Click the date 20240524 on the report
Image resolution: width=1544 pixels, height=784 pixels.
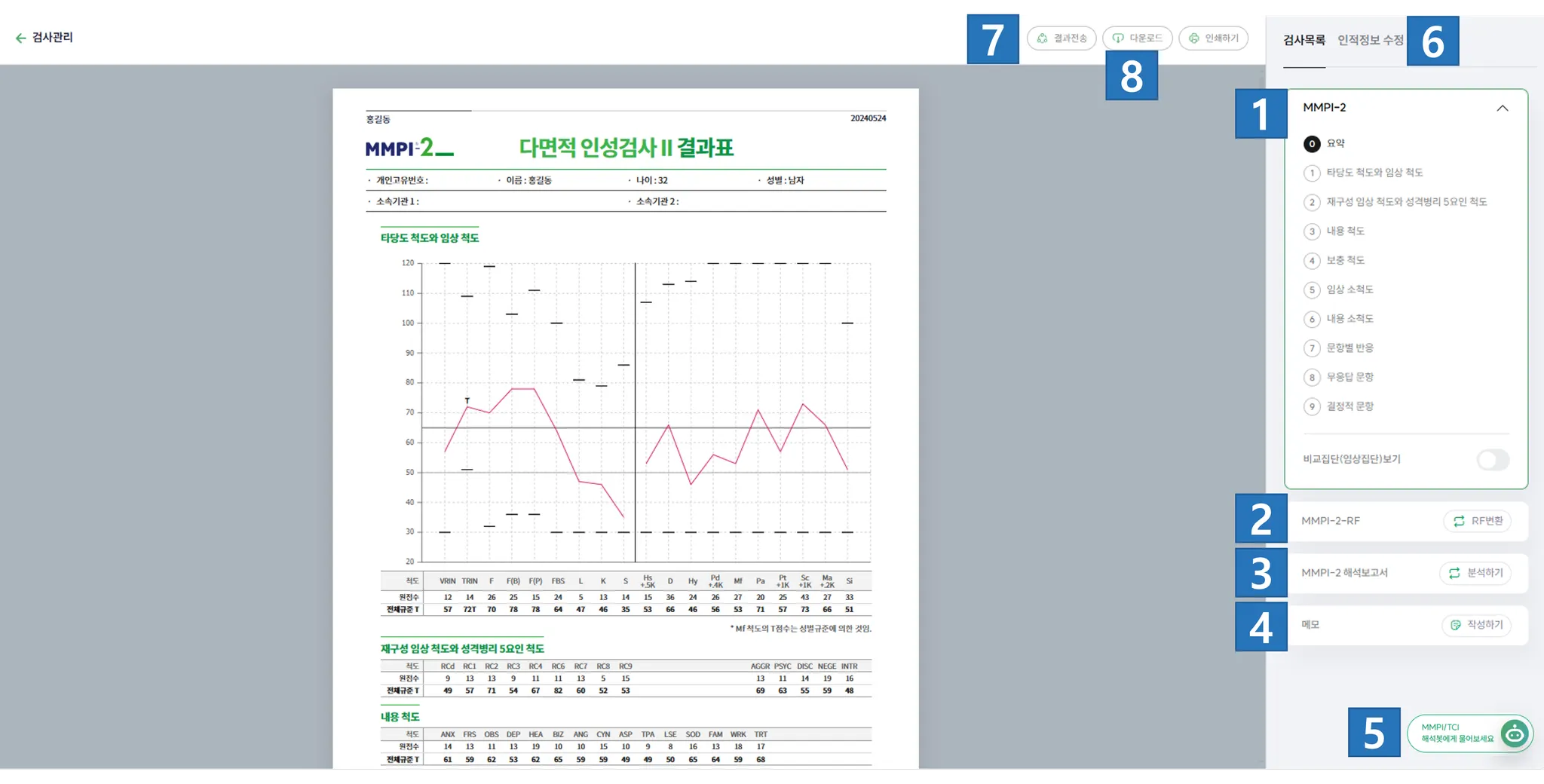pyautogui.click(x=868, y=118)
